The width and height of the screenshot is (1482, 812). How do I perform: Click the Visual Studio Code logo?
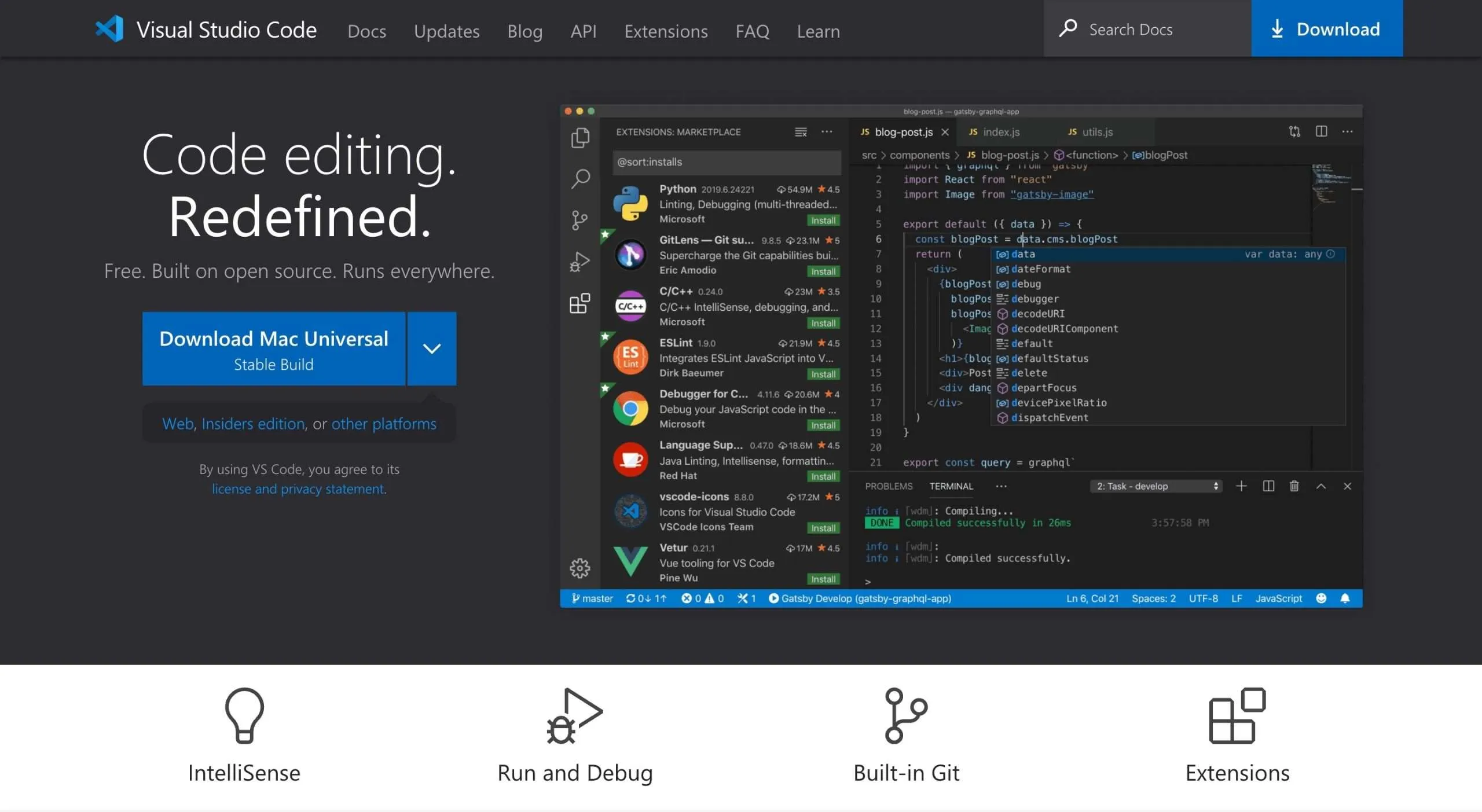coord(109,29)
